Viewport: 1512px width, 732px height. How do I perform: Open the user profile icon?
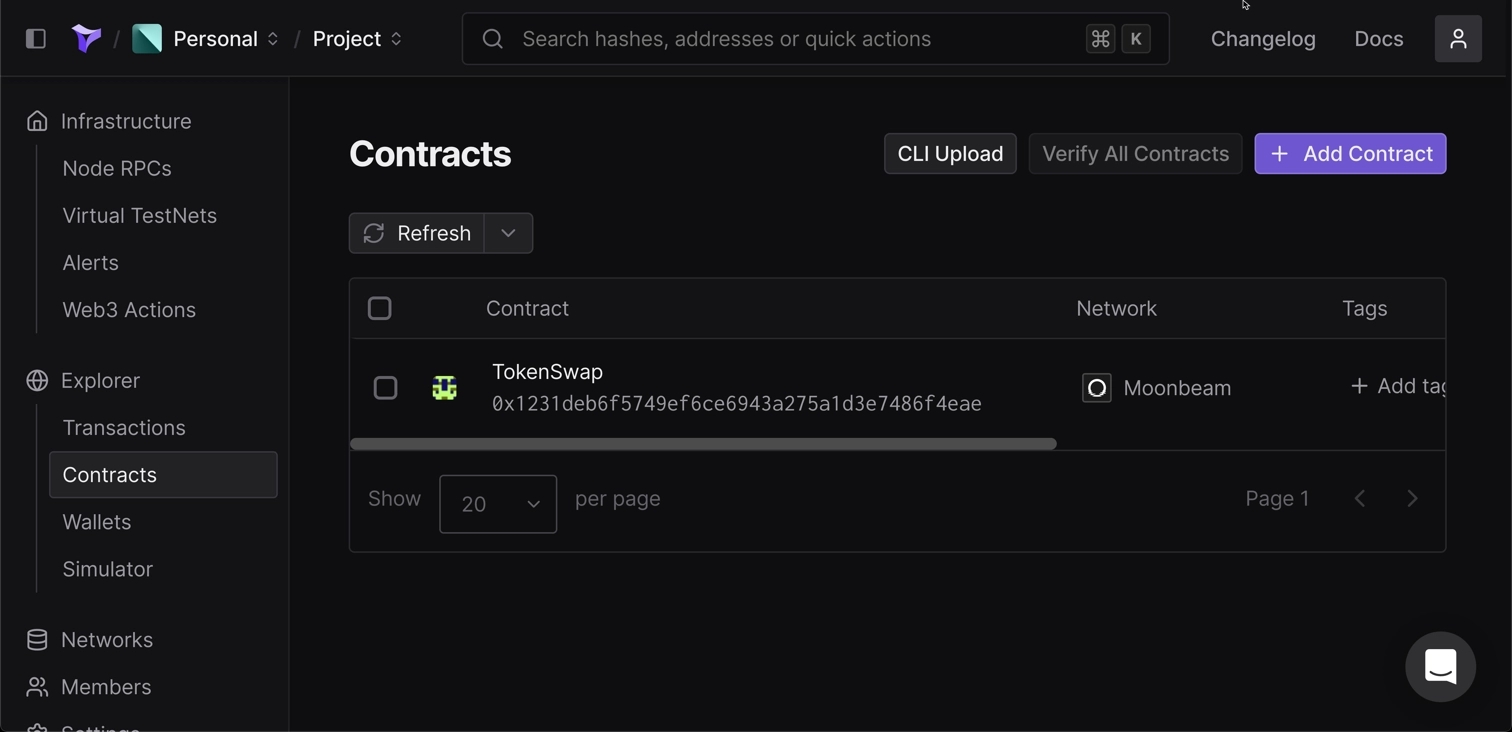(1458, 39)
